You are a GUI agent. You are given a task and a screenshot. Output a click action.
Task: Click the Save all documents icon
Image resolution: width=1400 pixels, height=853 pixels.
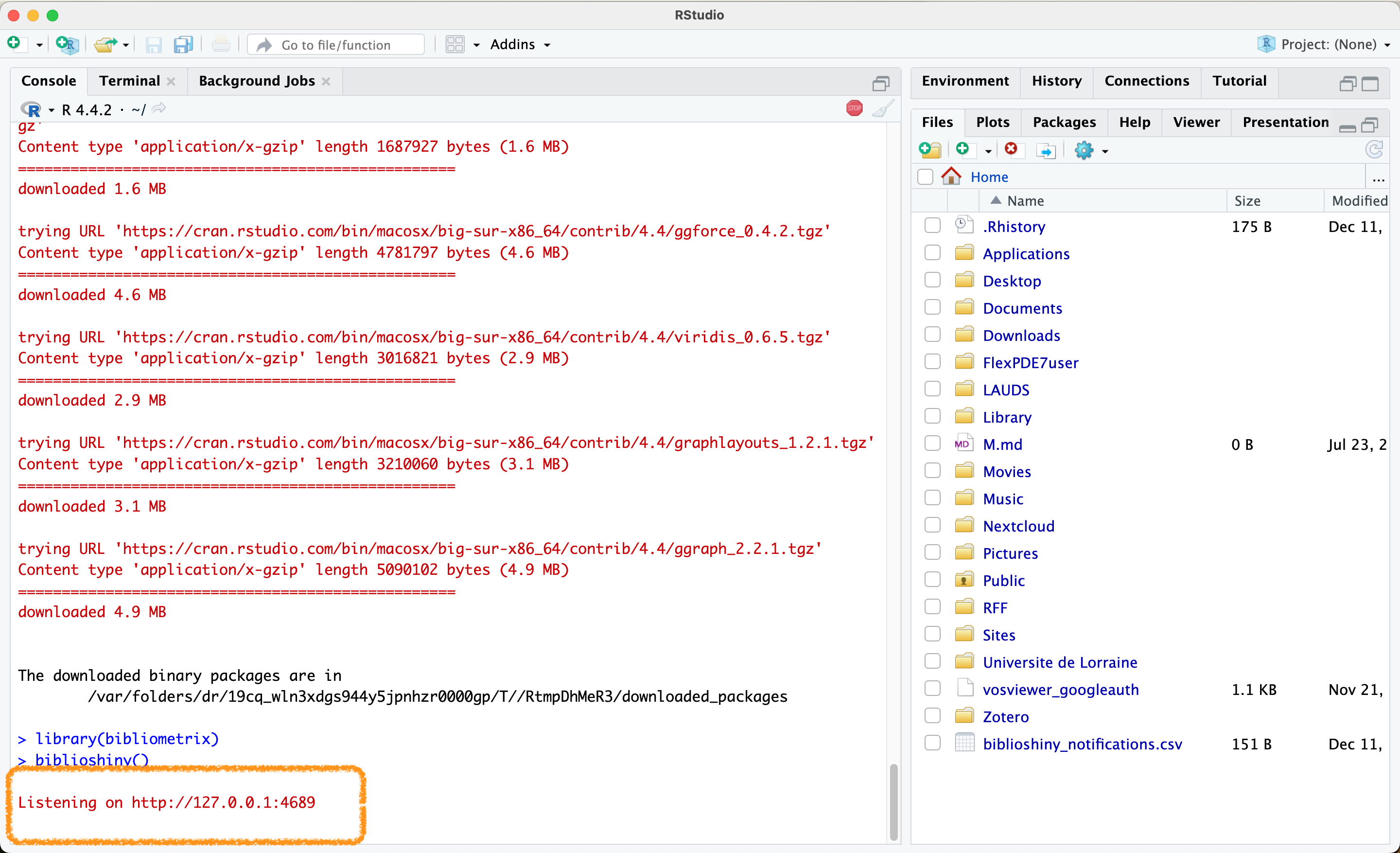pos(183,44)
